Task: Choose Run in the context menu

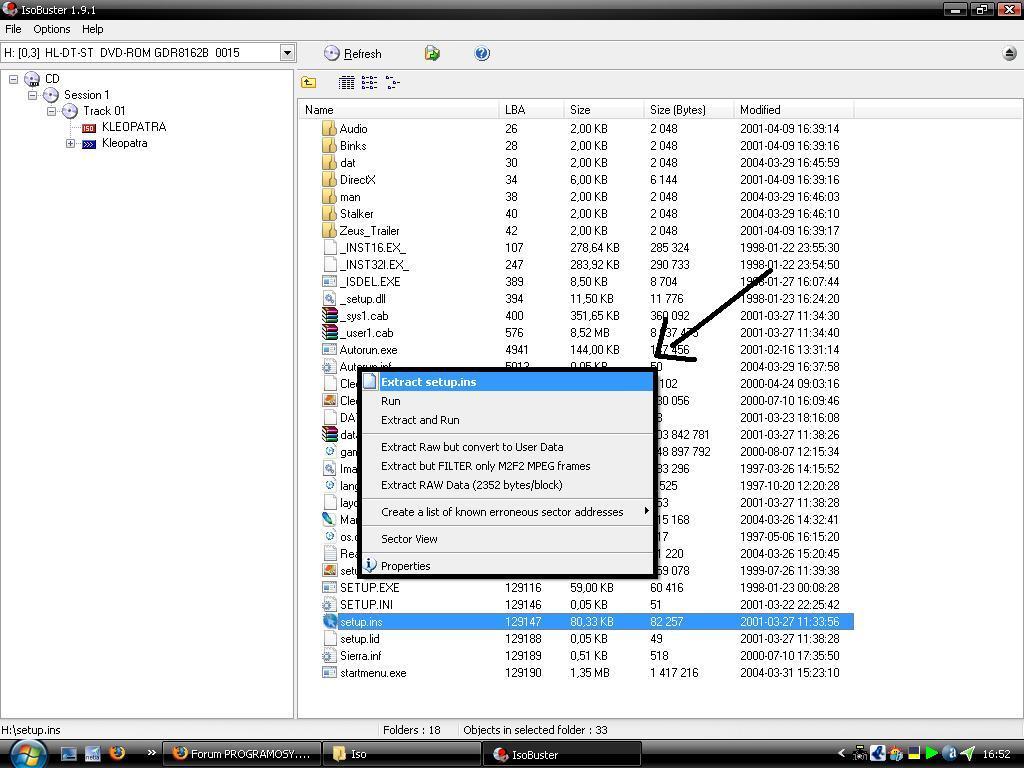Action: coord(507,401)
